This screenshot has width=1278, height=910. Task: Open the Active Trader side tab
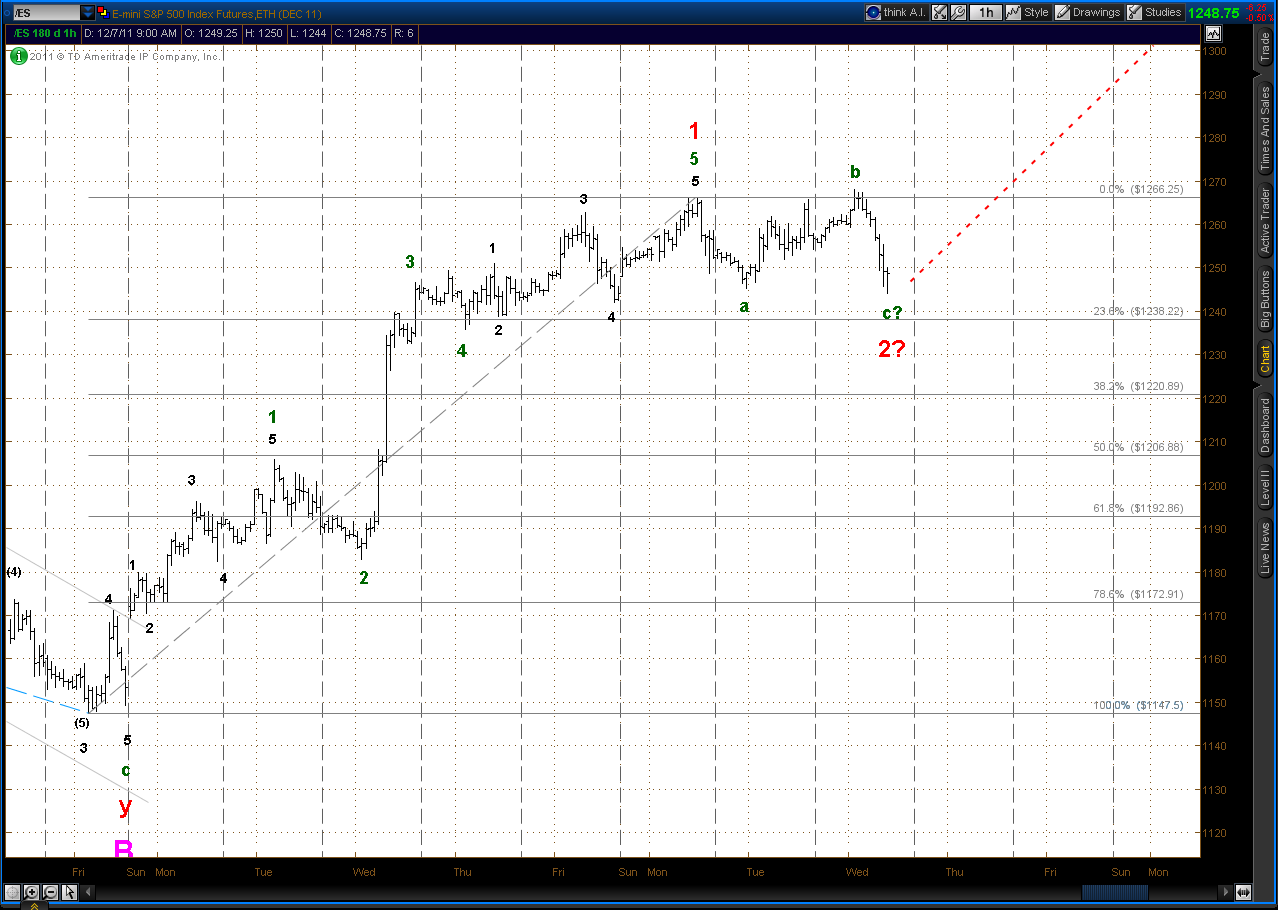1265,220
